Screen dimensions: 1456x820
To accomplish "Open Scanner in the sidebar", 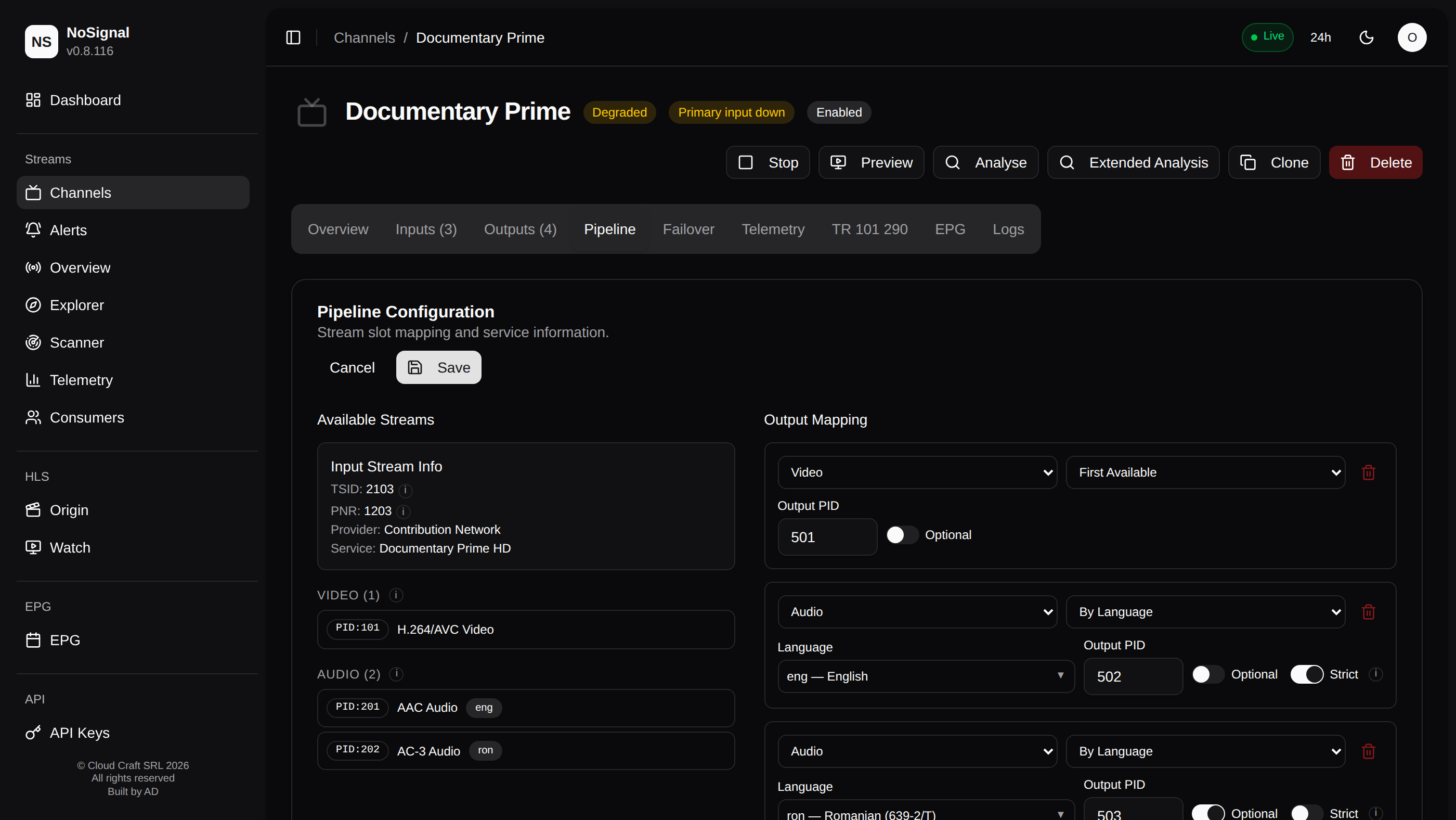I will pos(133,343).
